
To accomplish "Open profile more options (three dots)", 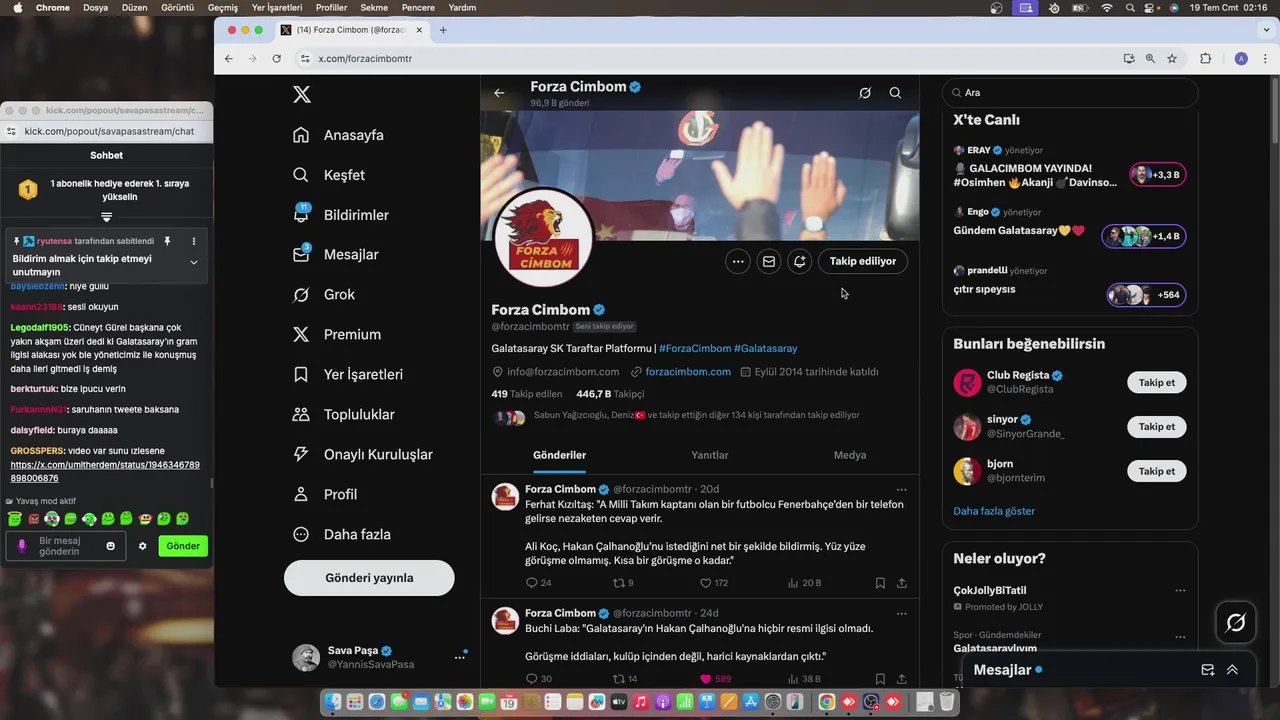I will 738,262.
